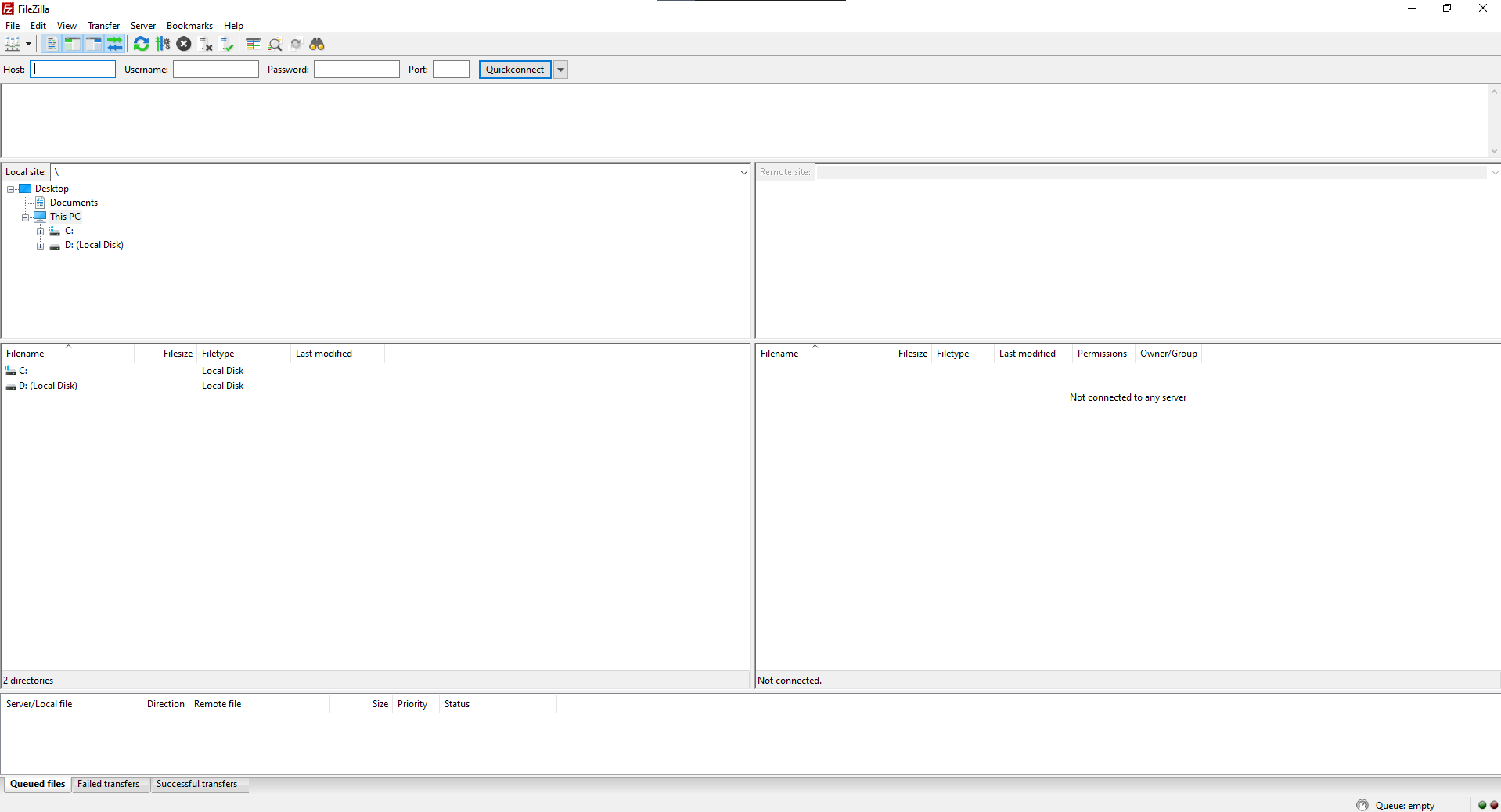
Task: Click the Host input field
Action: click(73, 70)
